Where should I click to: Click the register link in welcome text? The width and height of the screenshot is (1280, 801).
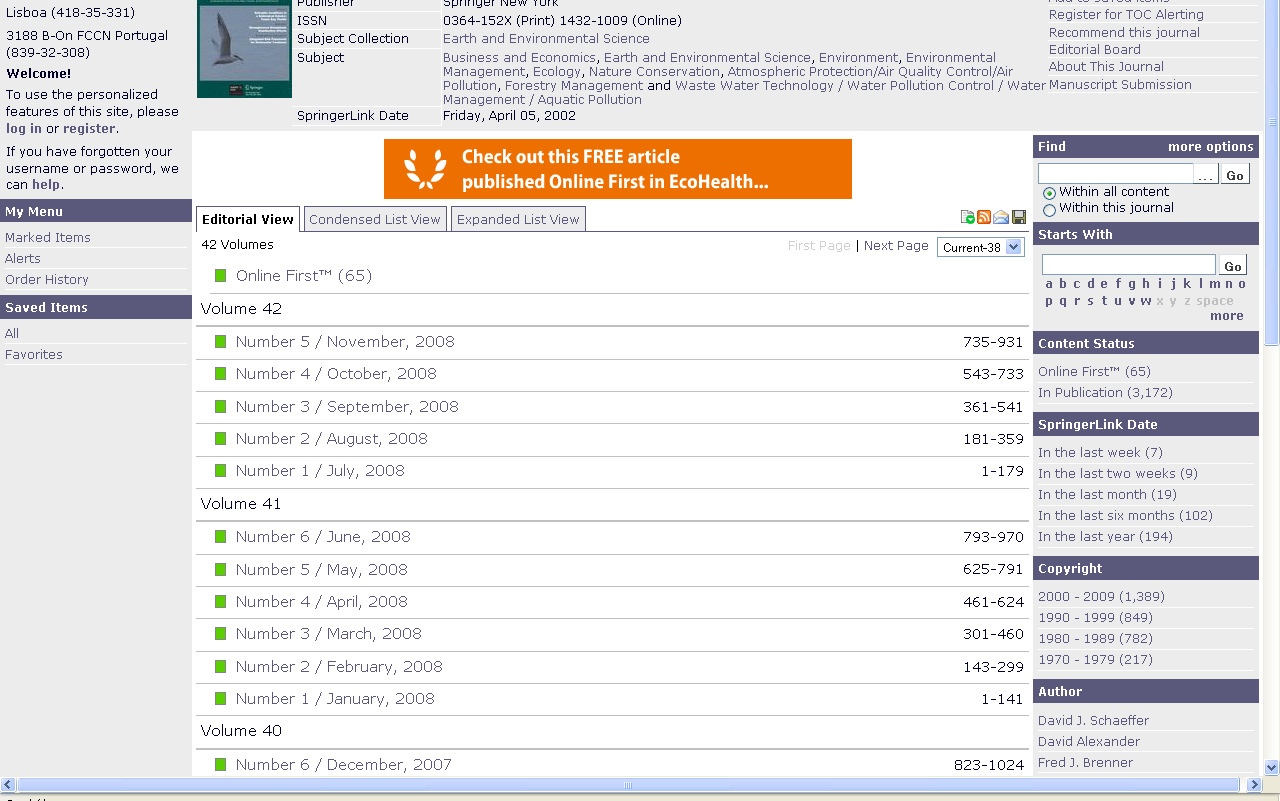89,128
